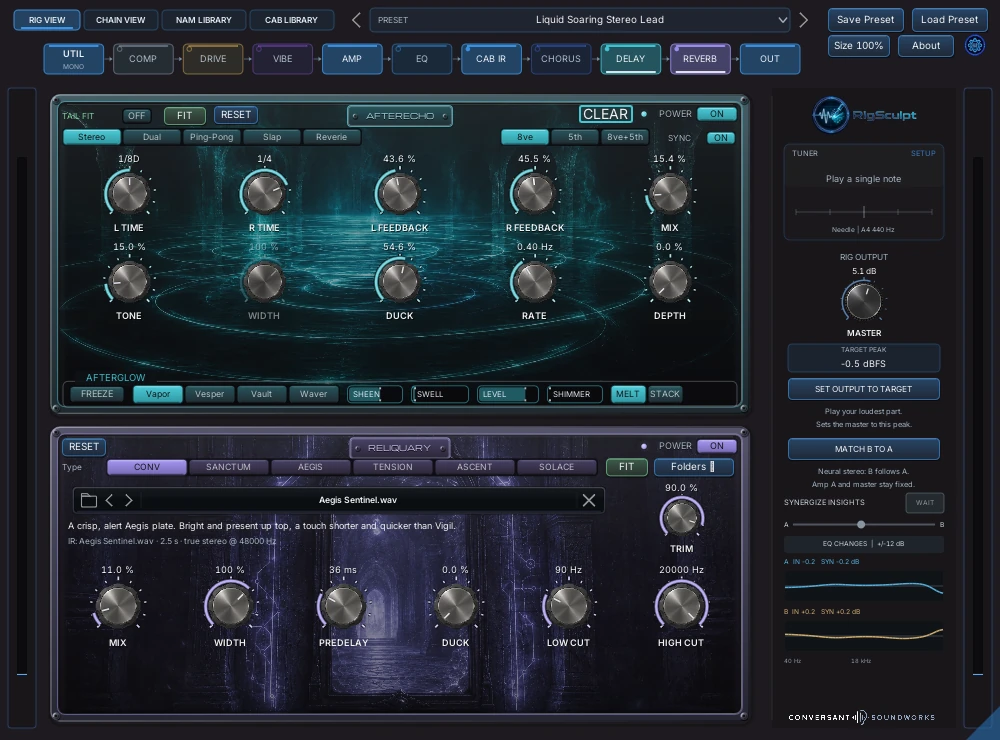This screenshot has width=1000, height=740.
Task: Click the reverb WIDTH knob
Action: [x=230, y=606]
